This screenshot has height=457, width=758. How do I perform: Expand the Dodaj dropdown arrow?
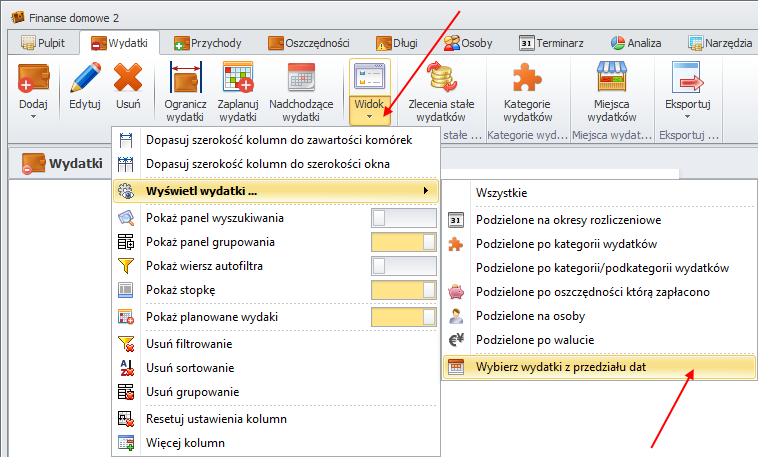[33, 116]
